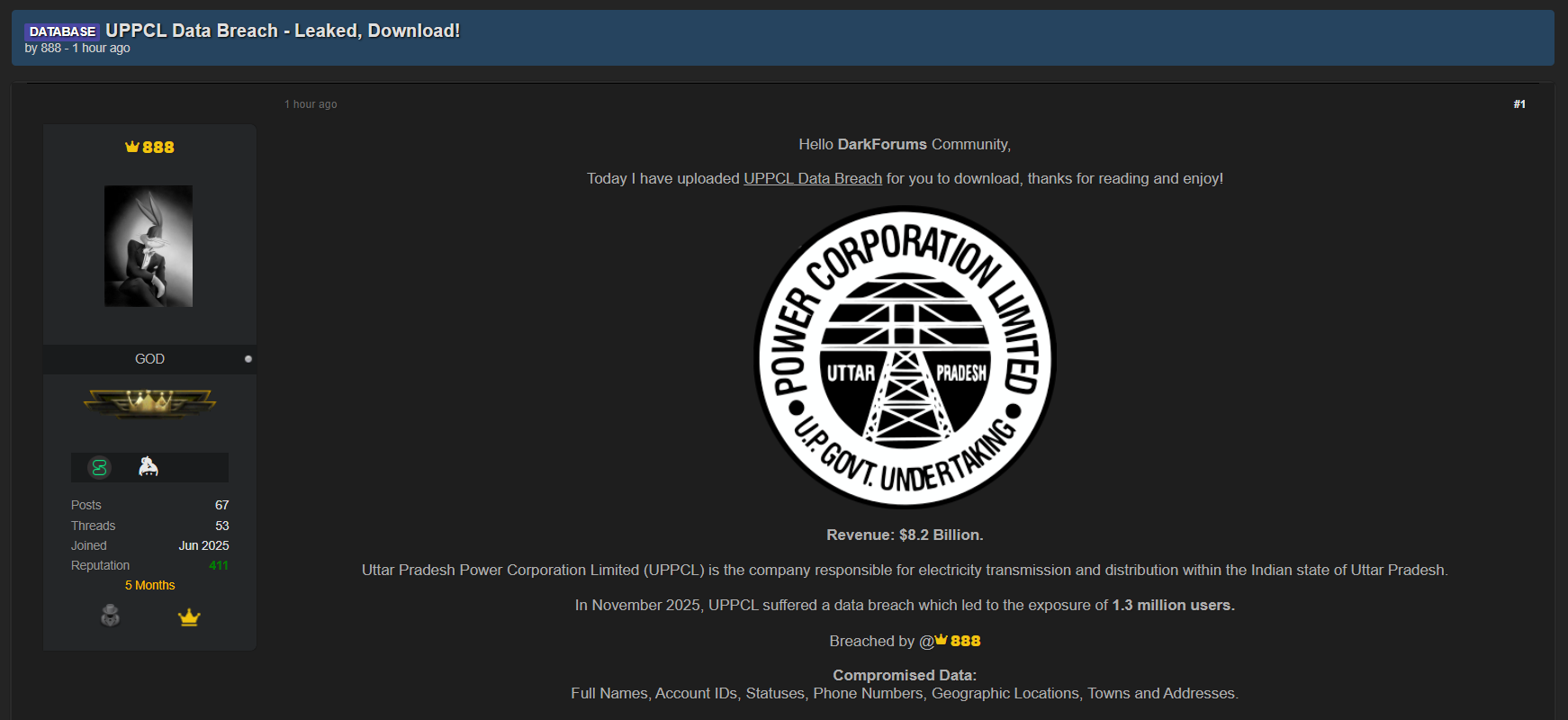Viewport: 1568px width, 720px height.
Task: Open the Bugs Bunny avatar image
Action: (149, 246)
